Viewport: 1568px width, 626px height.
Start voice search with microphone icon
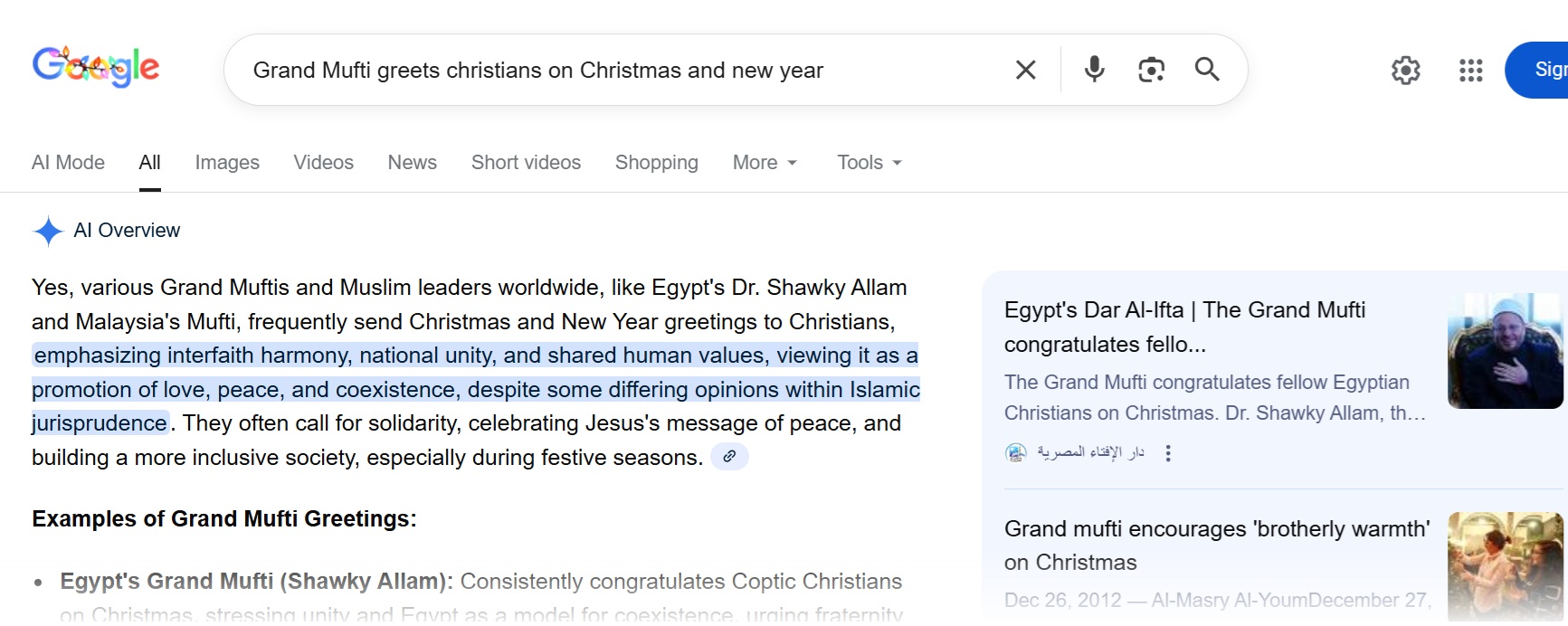pyautogui.click(x=1094, y=70)
